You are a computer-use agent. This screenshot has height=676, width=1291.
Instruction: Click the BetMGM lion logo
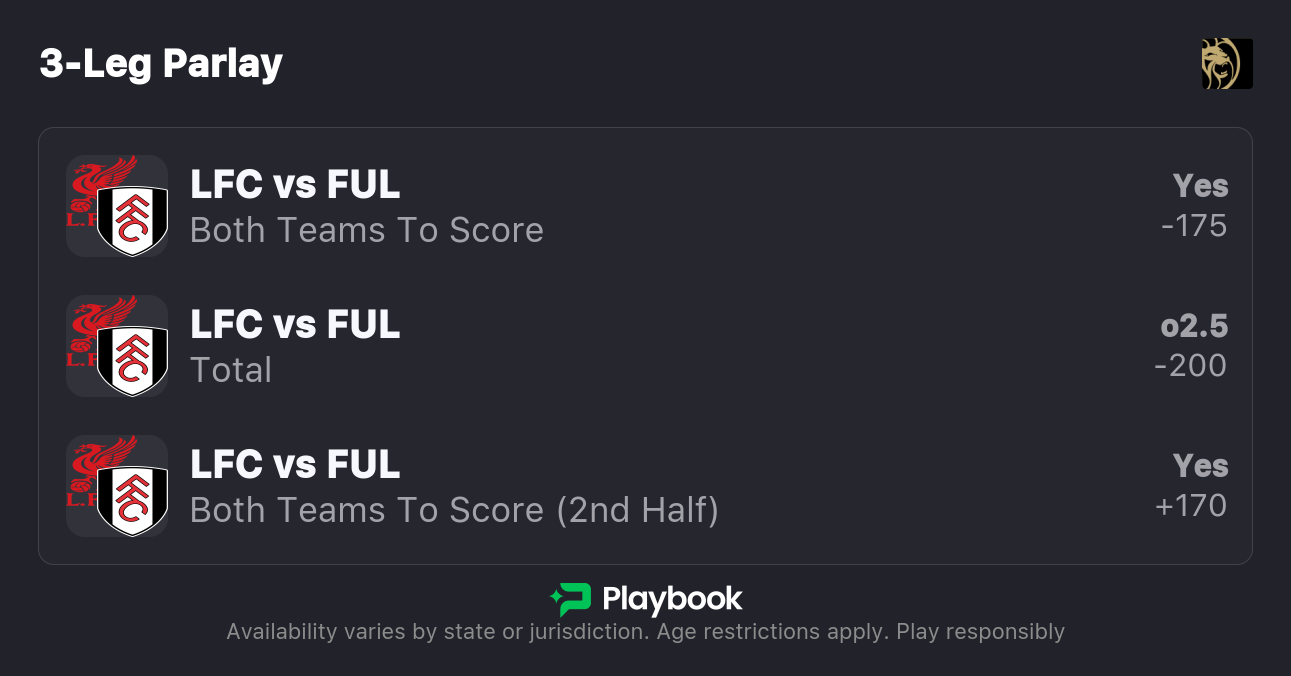pyautogui.click(x=1227, y=64)
